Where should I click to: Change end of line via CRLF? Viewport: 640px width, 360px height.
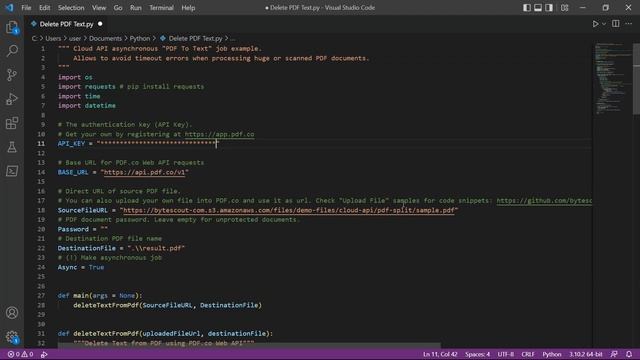pos(528,354)
